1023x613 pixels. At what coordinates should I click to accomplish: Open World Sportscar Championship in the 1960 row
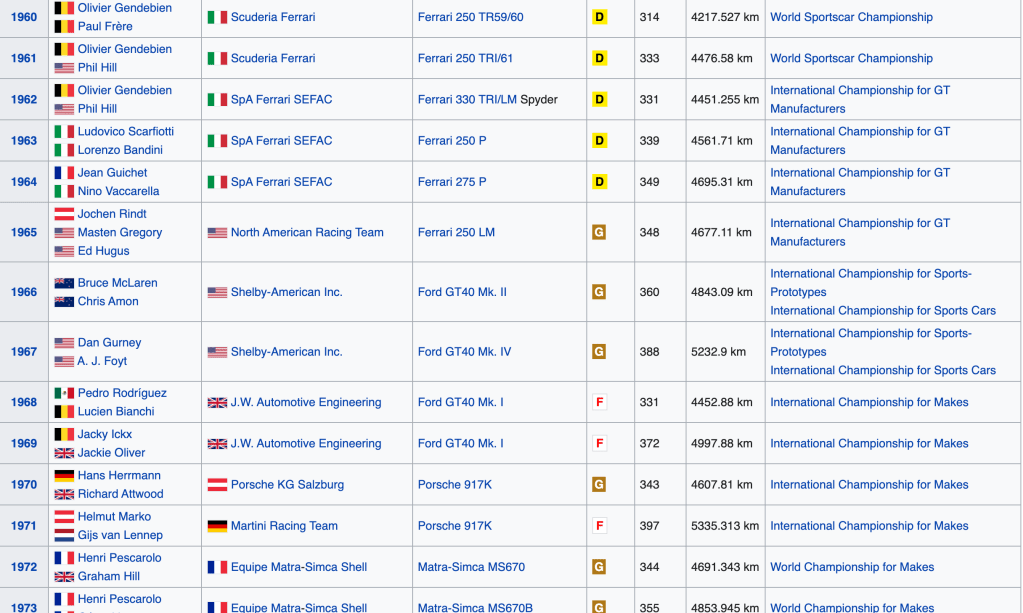tap(851, 17)
